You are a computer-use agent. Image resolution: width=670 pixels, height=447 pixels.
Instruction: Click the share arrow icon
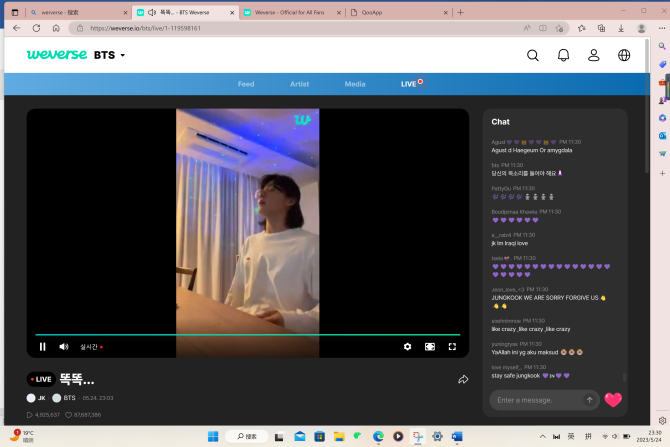pyautogui.click(x=463, y=380)
